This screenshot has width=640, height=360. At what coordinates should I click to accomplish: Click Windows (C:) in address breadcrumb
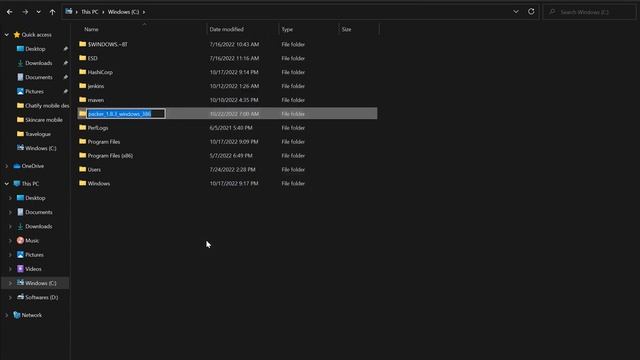pyautogui.click(x=123, y=12)
